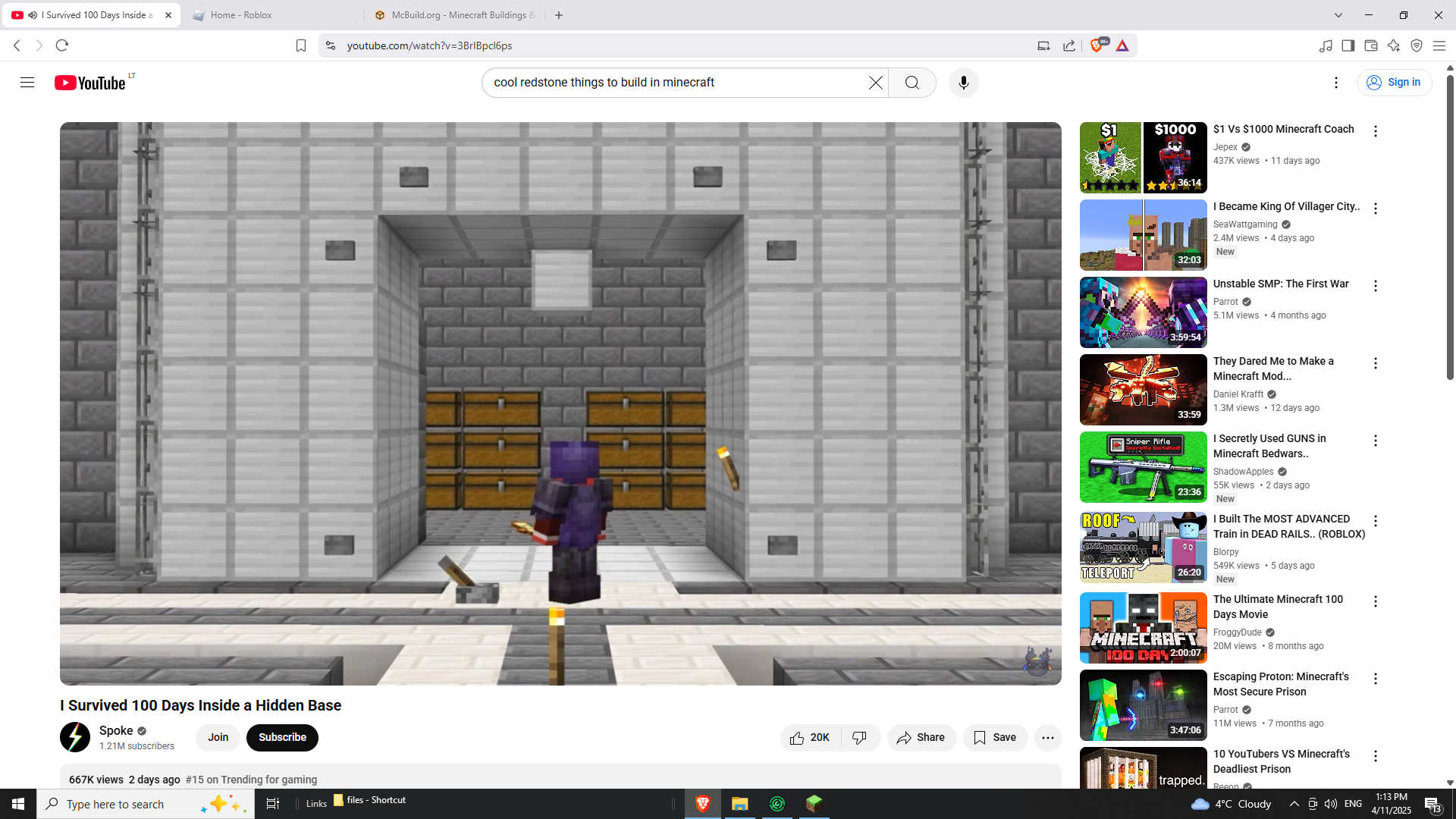Click the search magnifier button

point(912,83)
